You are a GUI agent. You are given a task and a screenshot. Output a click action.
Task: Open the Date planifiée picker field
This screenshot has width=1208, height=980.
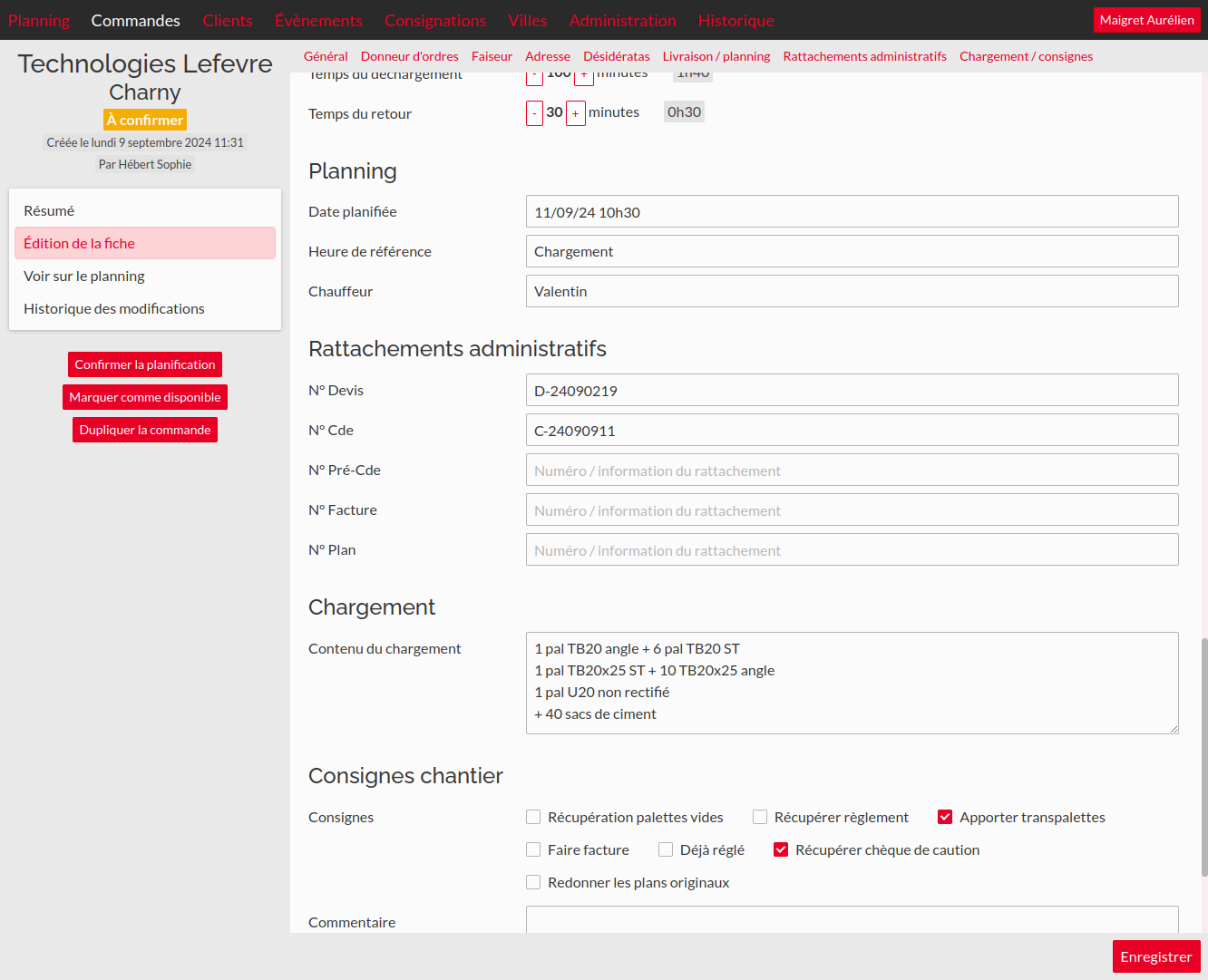tap(852, 211)
